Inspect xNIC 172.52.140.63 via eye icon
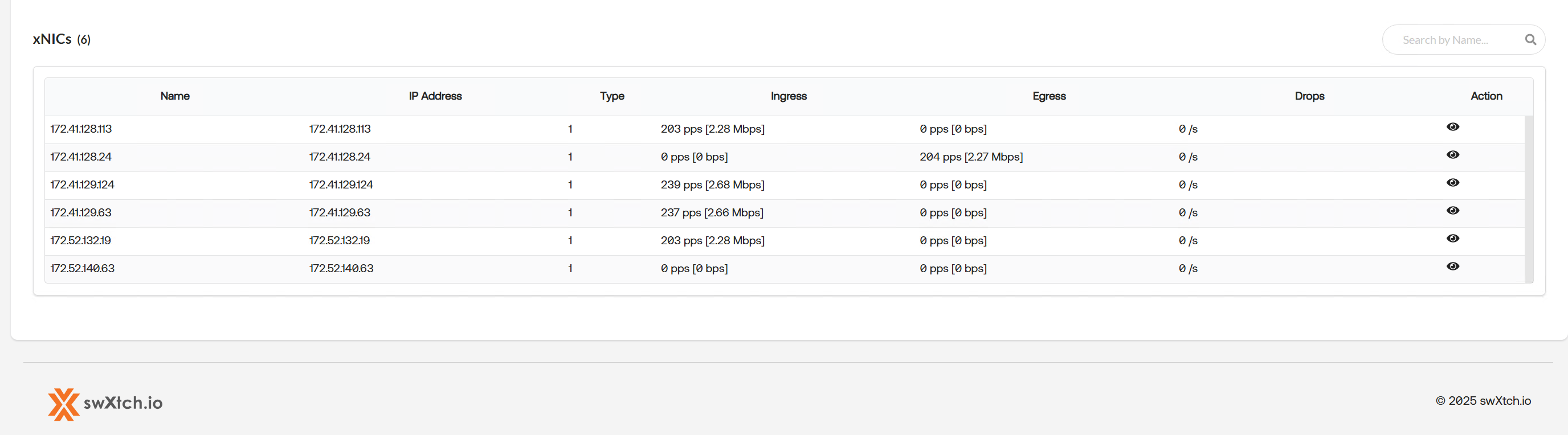Image resolution: width=1568 pixels, height=435 pixels. click(1452, 266)
